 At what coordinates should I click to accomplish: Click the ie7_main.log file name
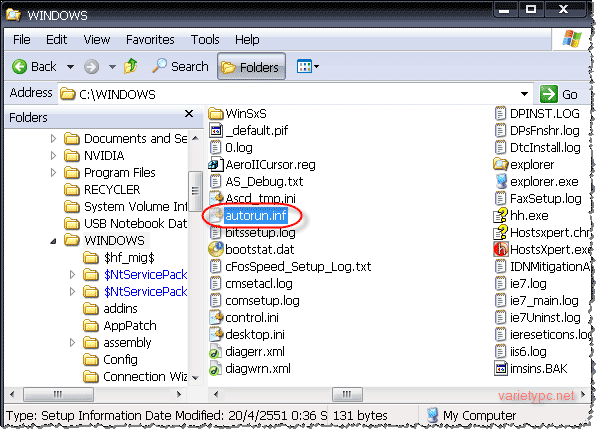point(544,301)
